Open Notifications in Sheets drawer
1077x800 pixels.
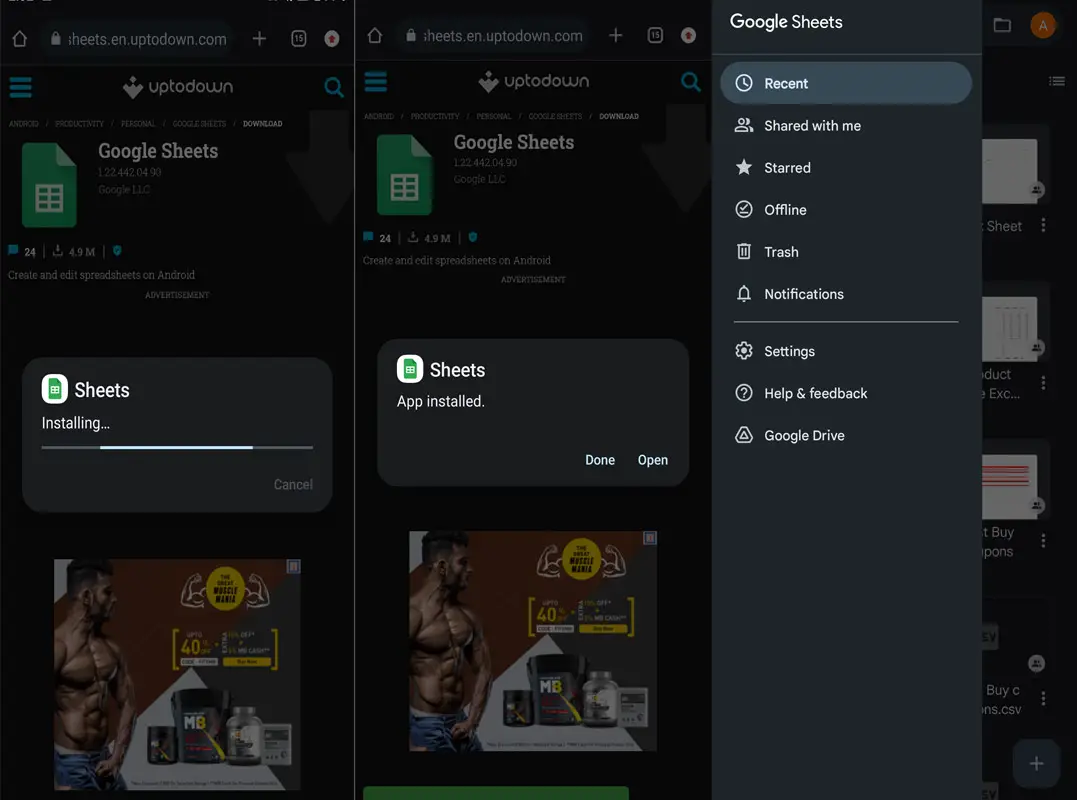(x=846, y=294)
